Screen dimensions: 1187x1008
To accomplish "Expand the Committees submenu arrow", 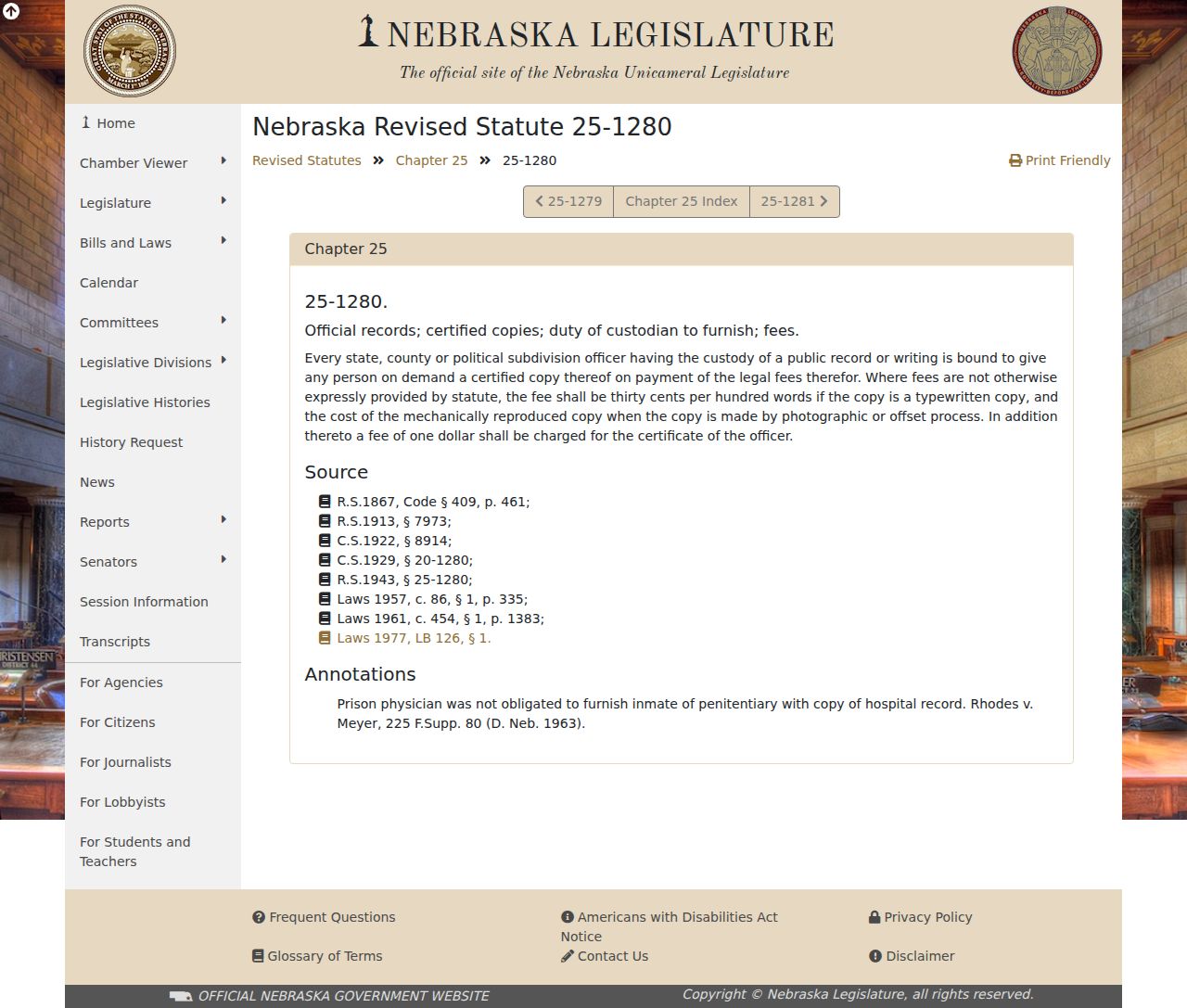I will pos(223,320).
